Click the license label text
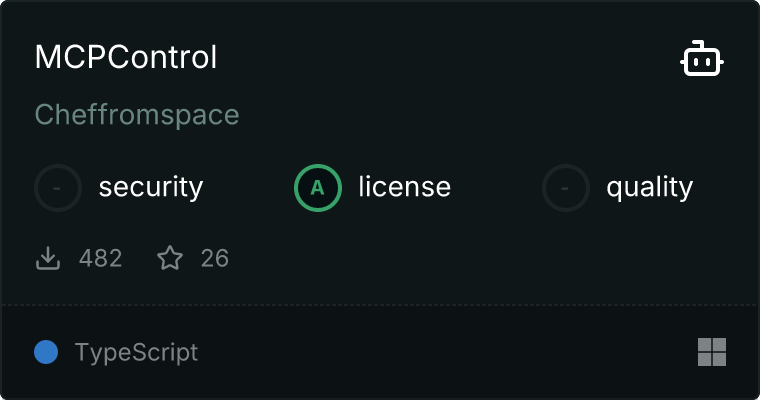Screen dimensions: 760x400 [404, 187]
